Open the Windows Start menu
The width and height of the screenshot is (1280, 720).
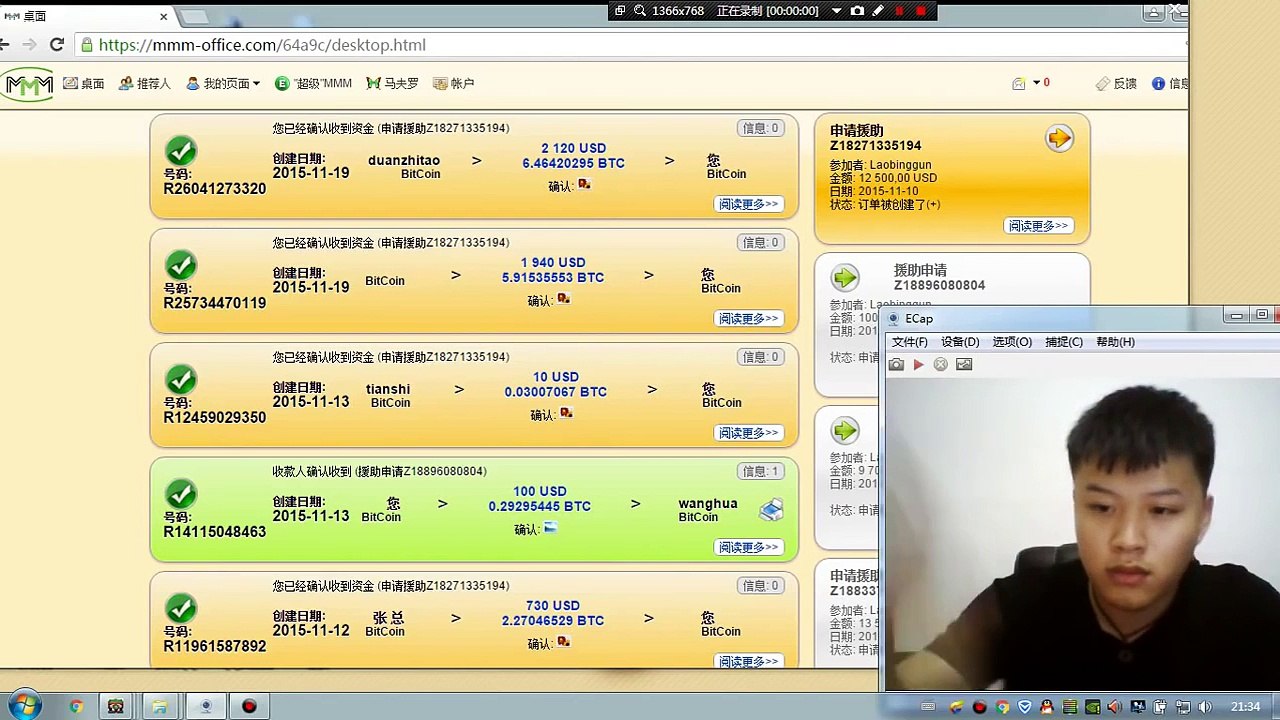click(x=24, y=706)
